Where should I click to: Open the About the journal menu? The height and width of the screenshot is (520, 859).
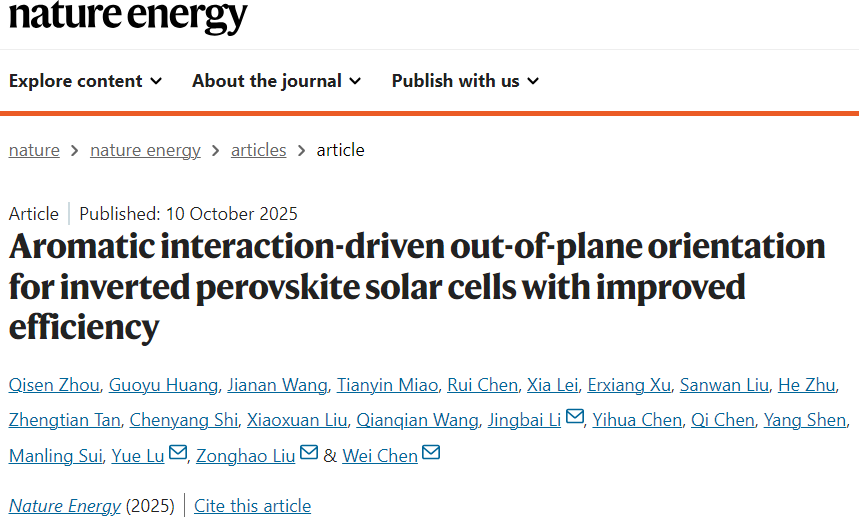(276, 81)
